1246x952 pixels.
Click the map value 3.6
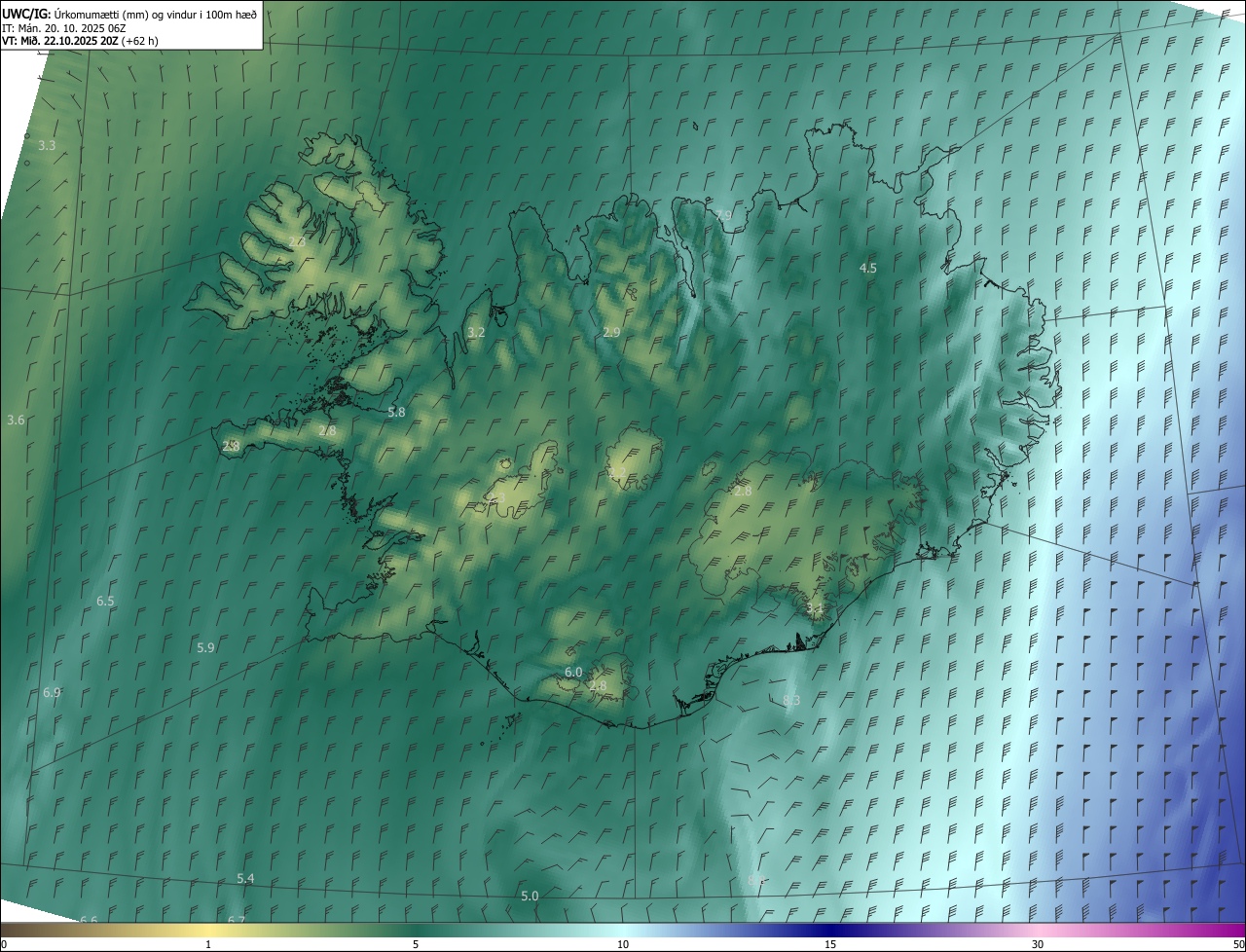tap(16, 420)
